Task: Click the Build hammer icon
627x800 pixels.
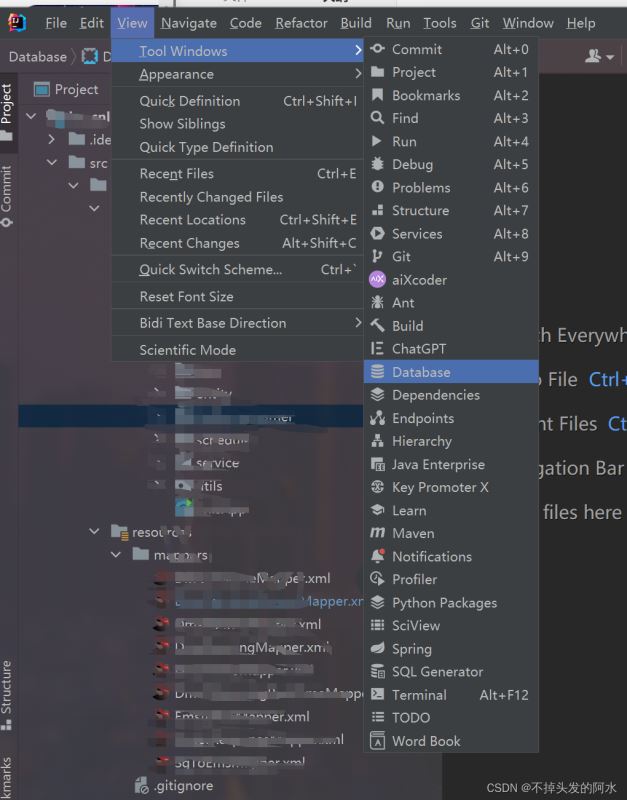Action: 378,326
